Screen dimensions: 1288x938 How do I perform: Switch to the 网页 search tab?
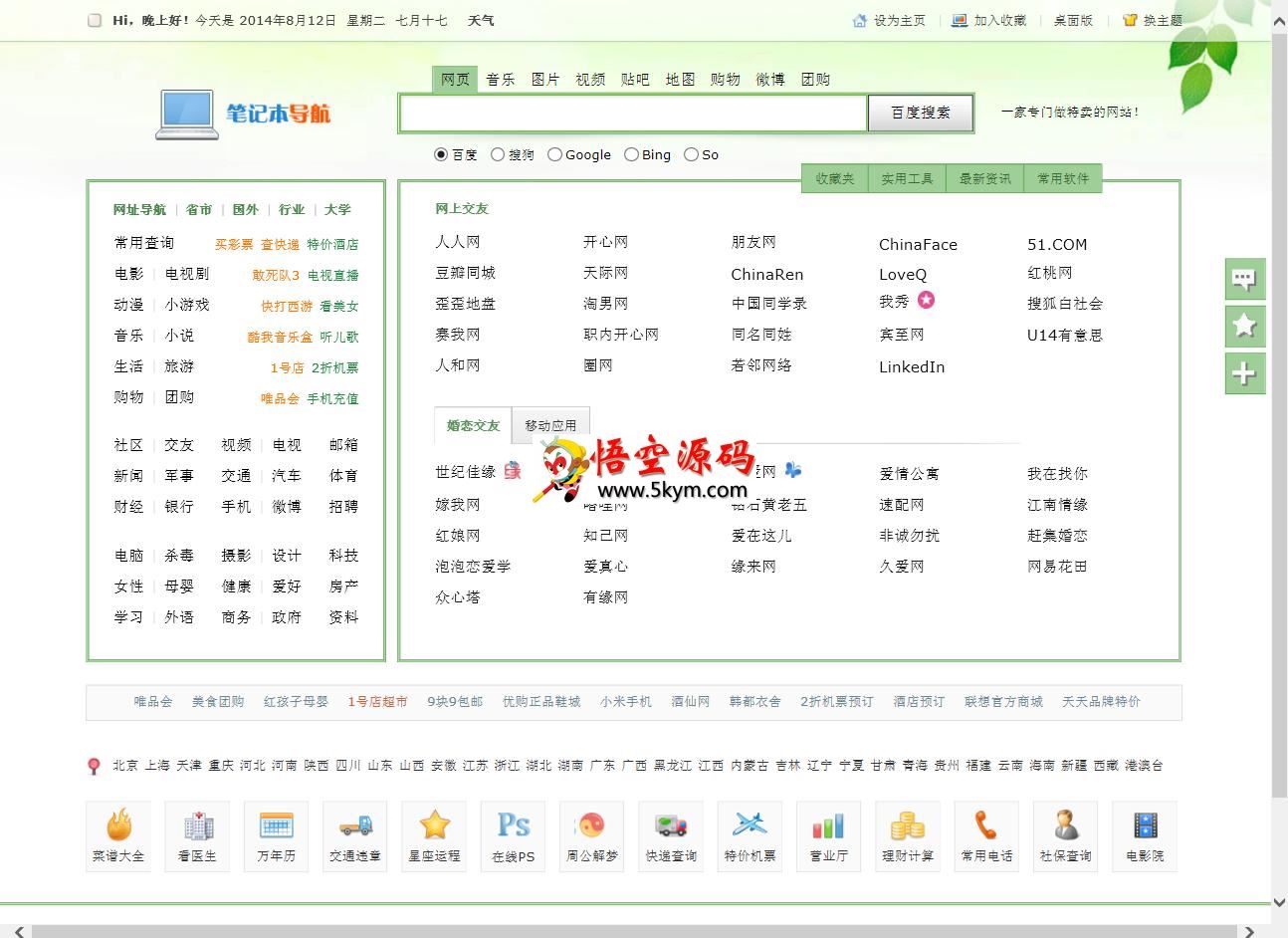(455, 79)
